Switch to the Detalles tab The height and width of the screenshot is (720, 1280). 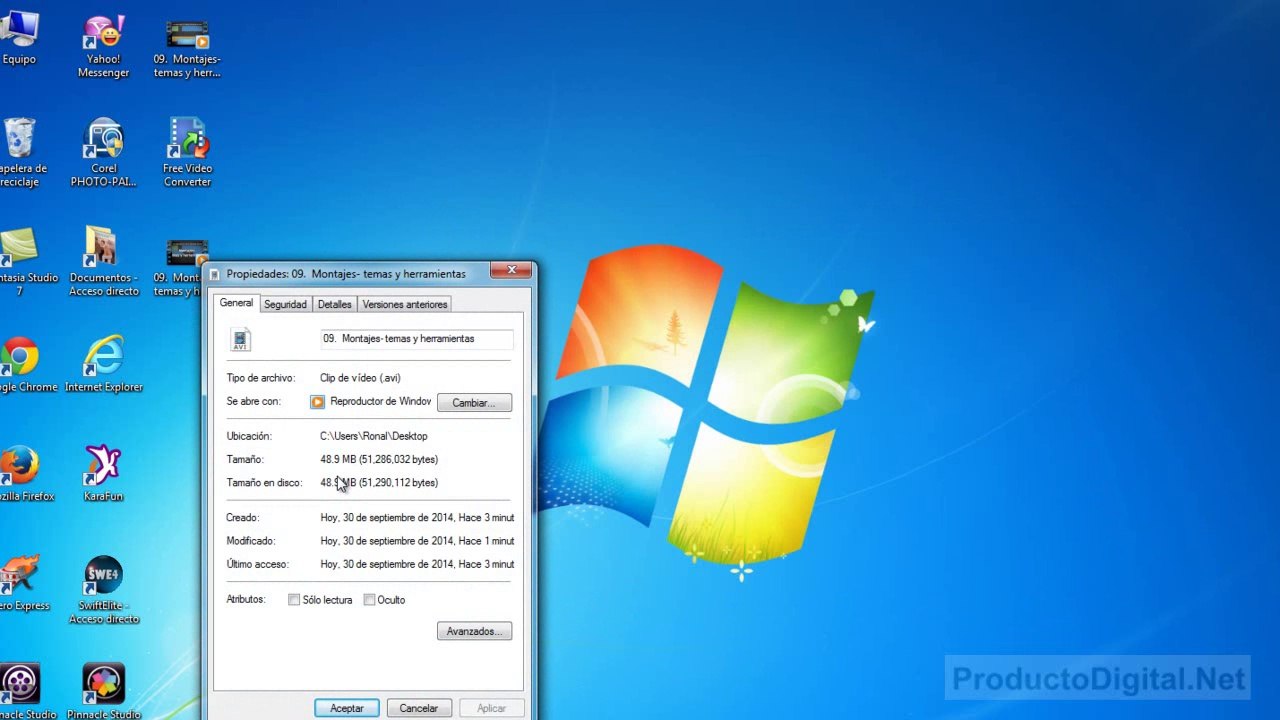click(x=334, y=304)
